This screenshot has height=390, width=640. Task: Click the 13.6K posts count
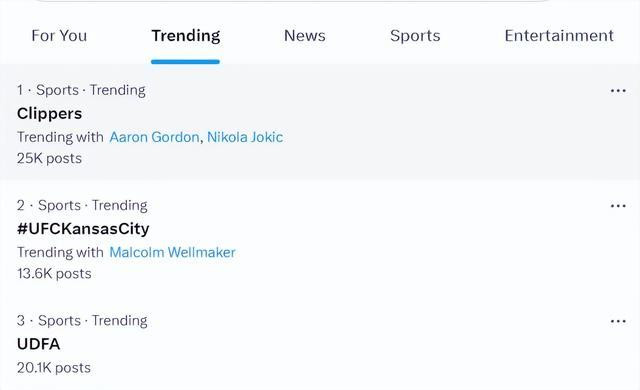click(54, 274)
